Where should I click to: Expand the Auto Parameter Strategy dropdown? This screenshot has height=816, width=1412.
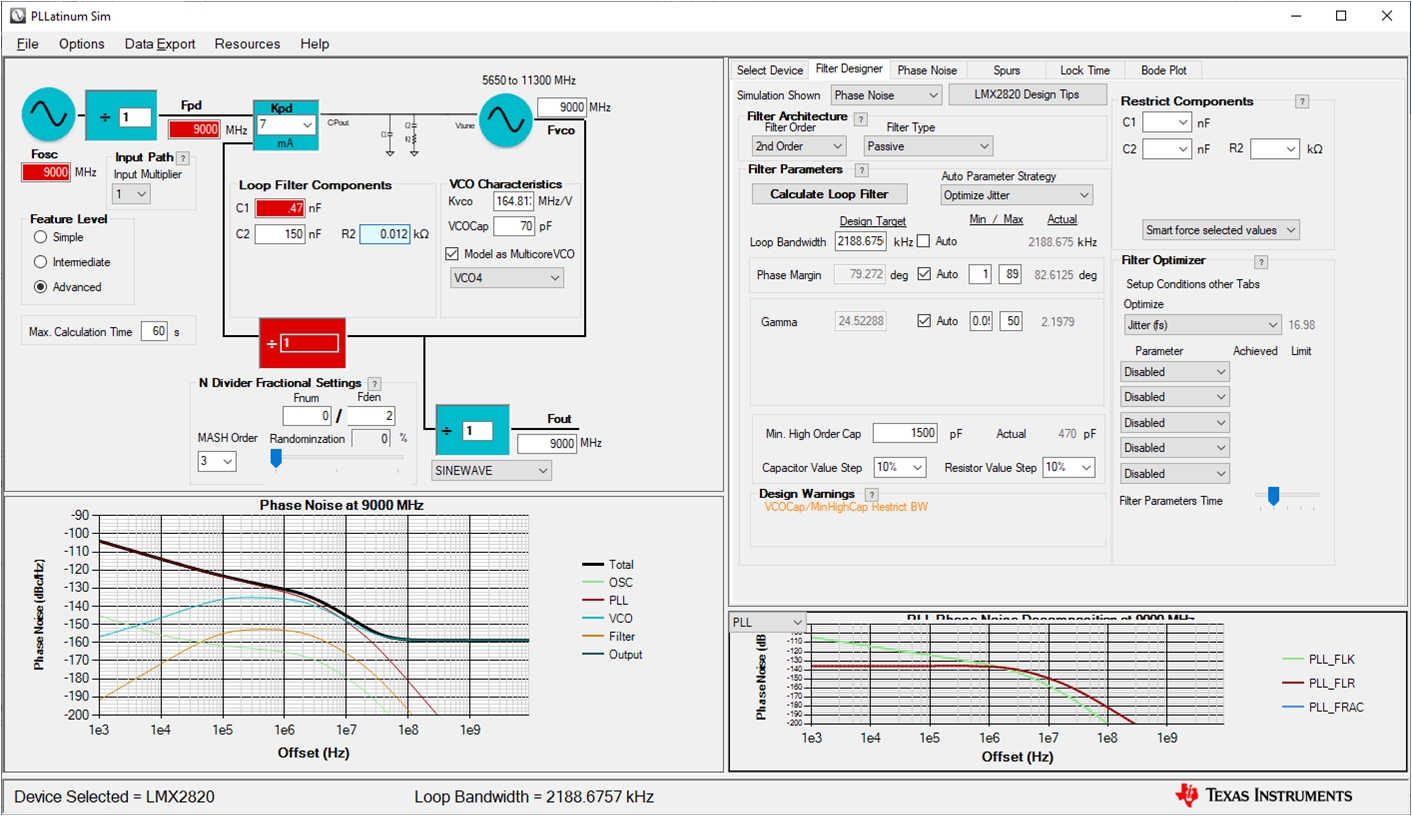click(1016, 195)
